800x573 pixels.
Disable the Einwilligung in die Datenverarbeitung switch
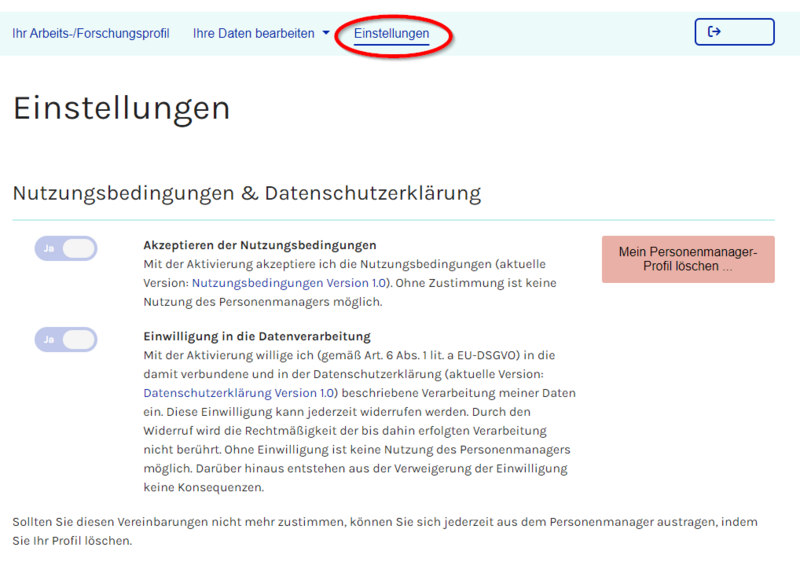66,340
